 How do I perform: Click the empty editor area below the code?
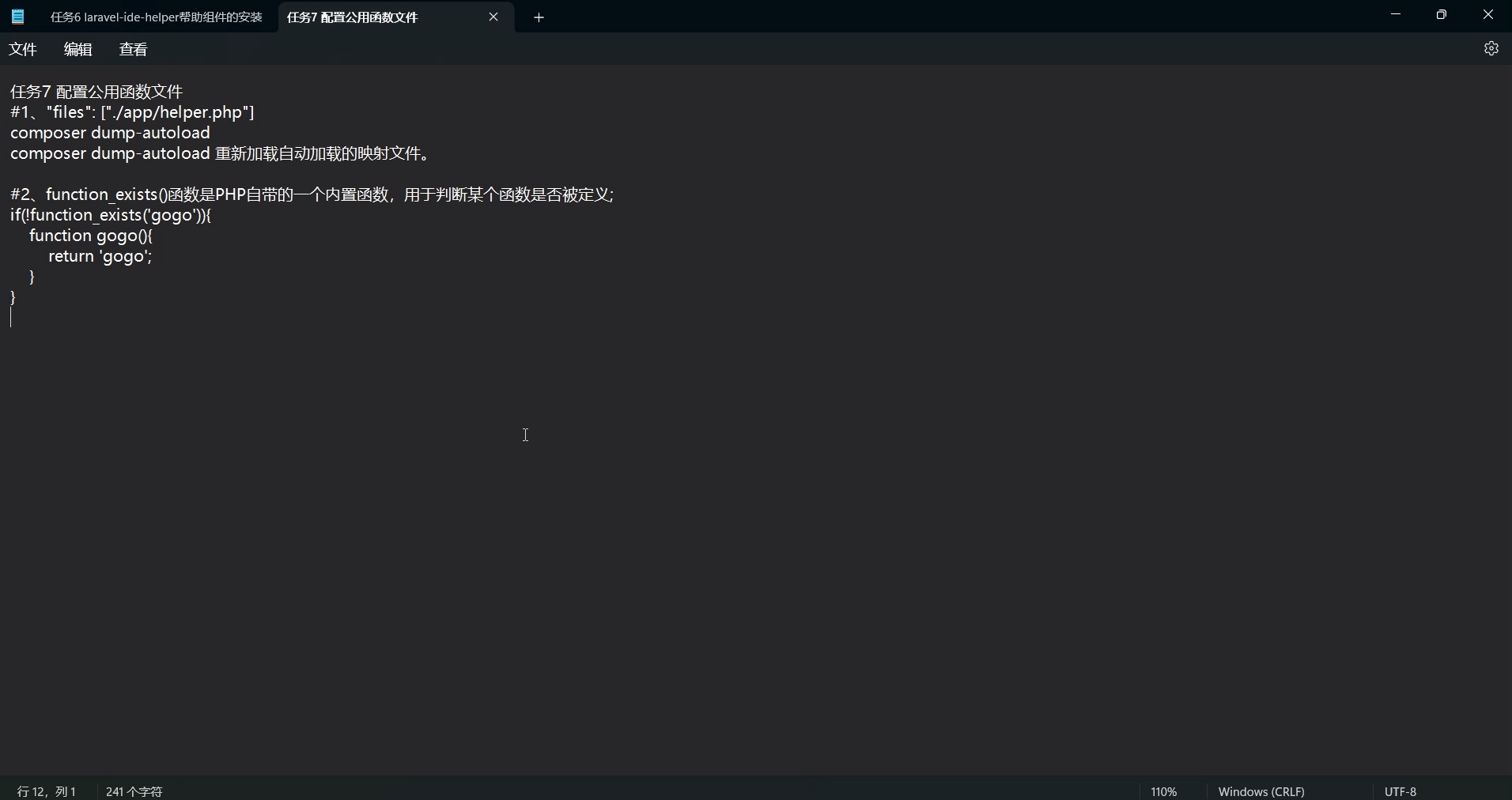pos(526,436)
